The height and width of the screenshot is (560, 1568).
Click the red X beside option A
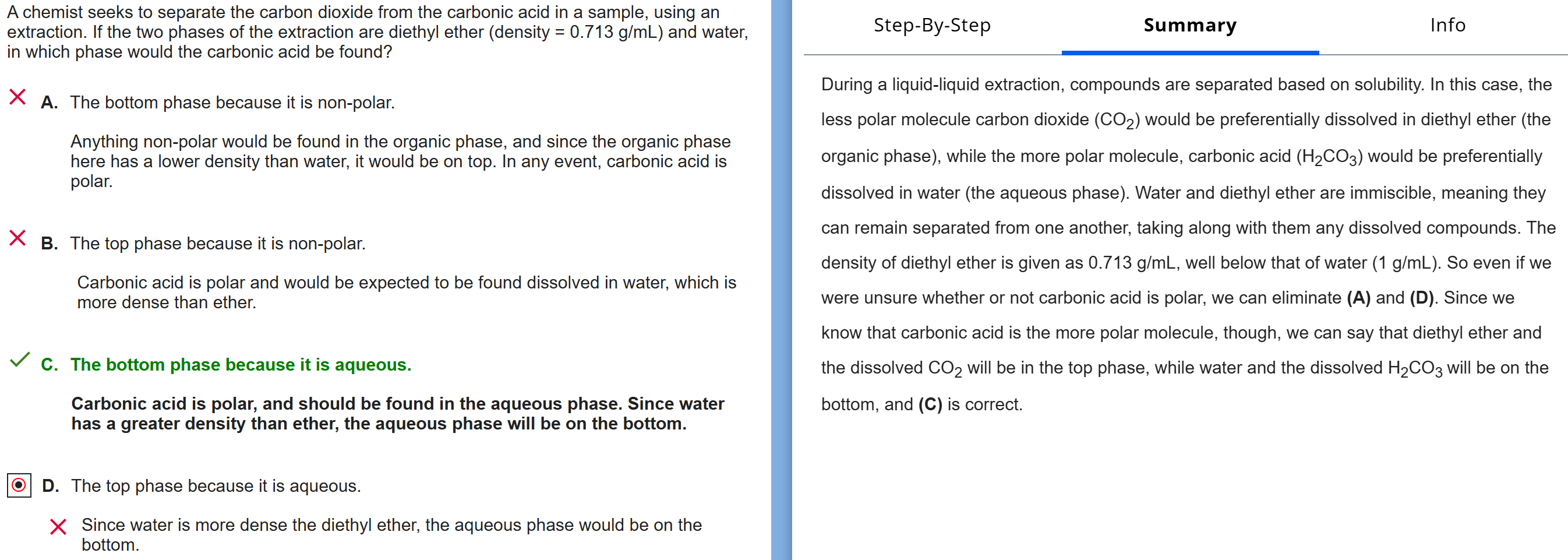tap(17, 97)
